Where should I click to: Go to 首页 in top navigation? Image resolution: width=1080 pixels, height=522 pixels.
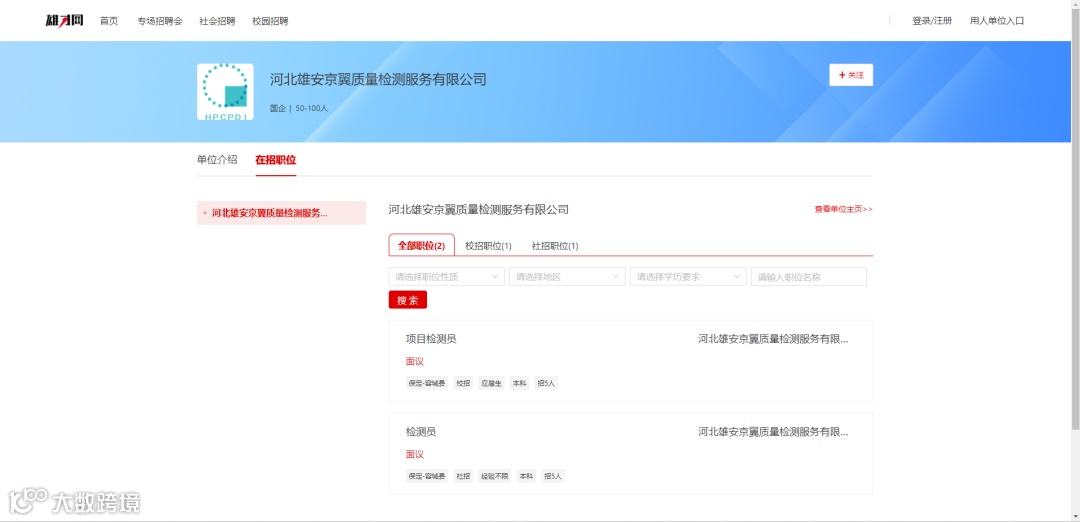[x=109, y=21]
